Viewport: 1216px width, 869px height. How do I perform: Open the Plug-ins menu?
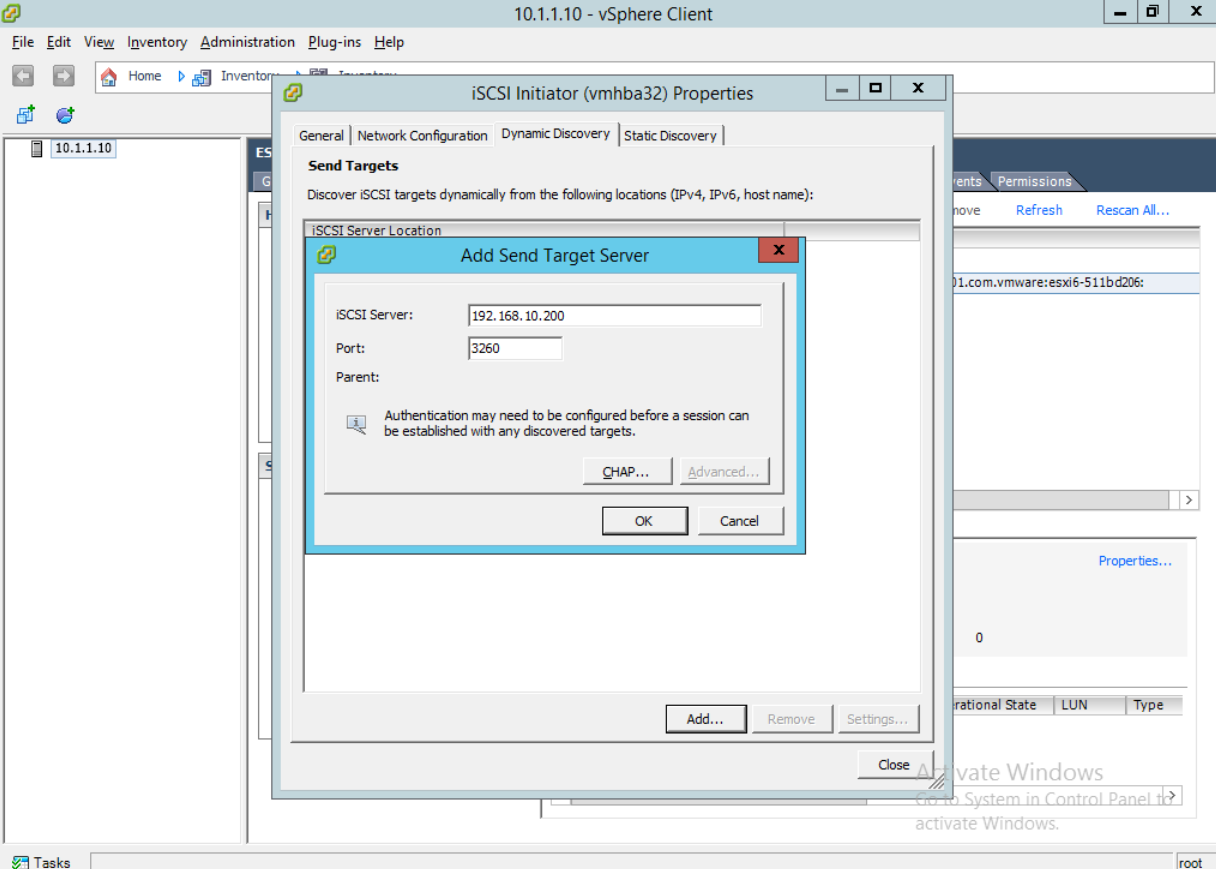[x=334, y=42]
